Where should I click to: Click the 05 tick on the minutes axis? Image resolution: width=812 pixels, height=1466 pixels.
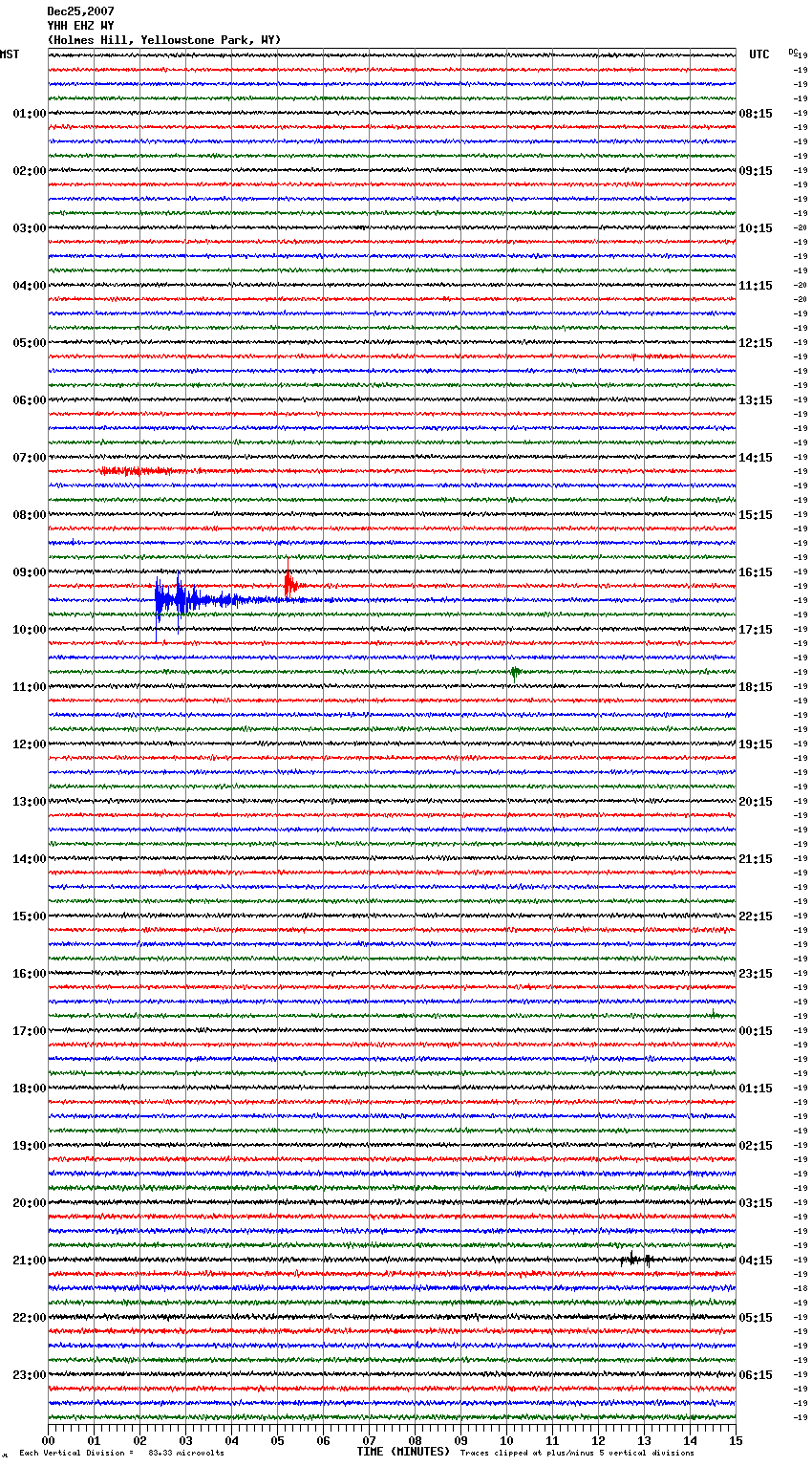click(277, 1440)
